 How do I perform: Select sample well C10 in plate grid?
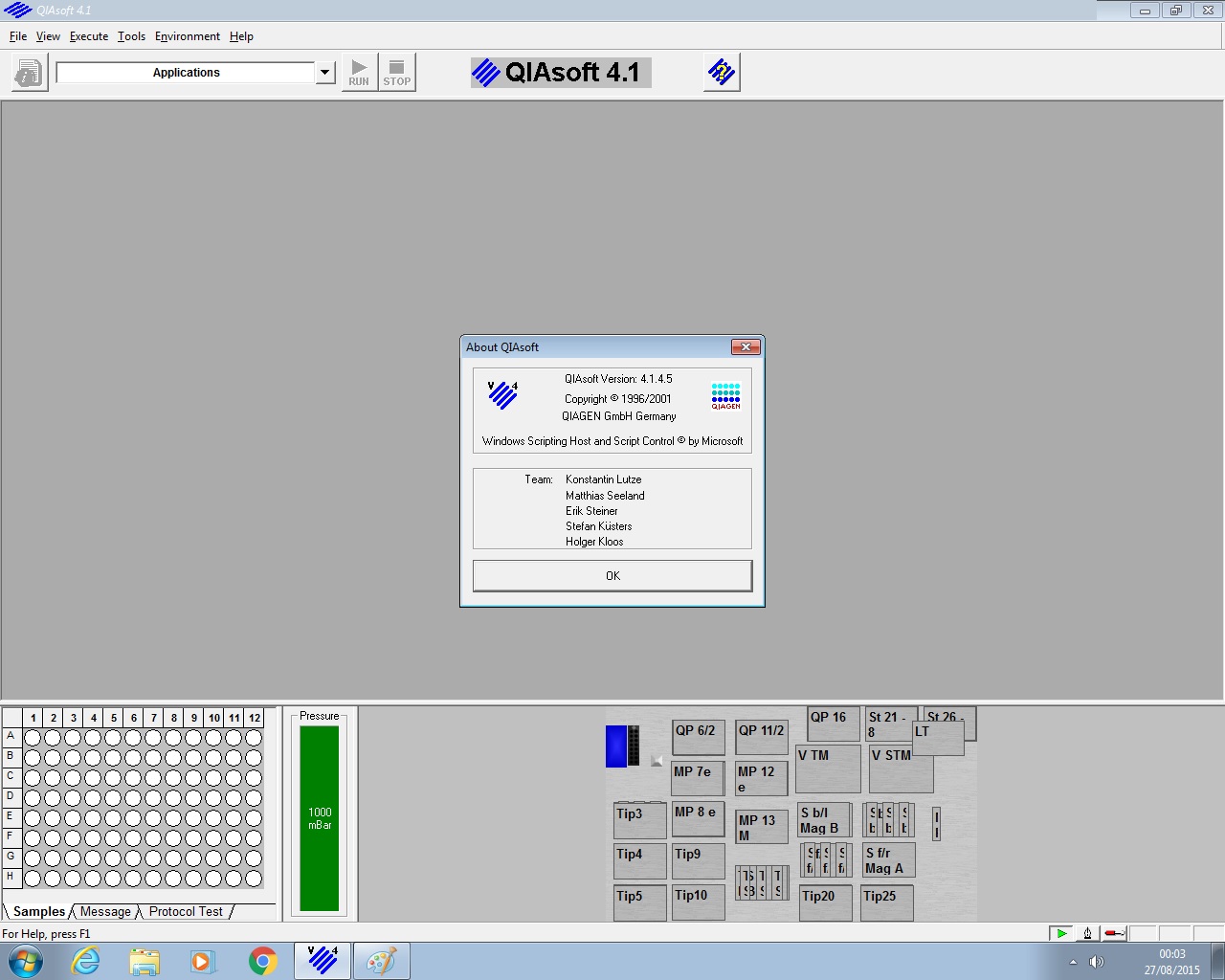click(x=213, y=778)
